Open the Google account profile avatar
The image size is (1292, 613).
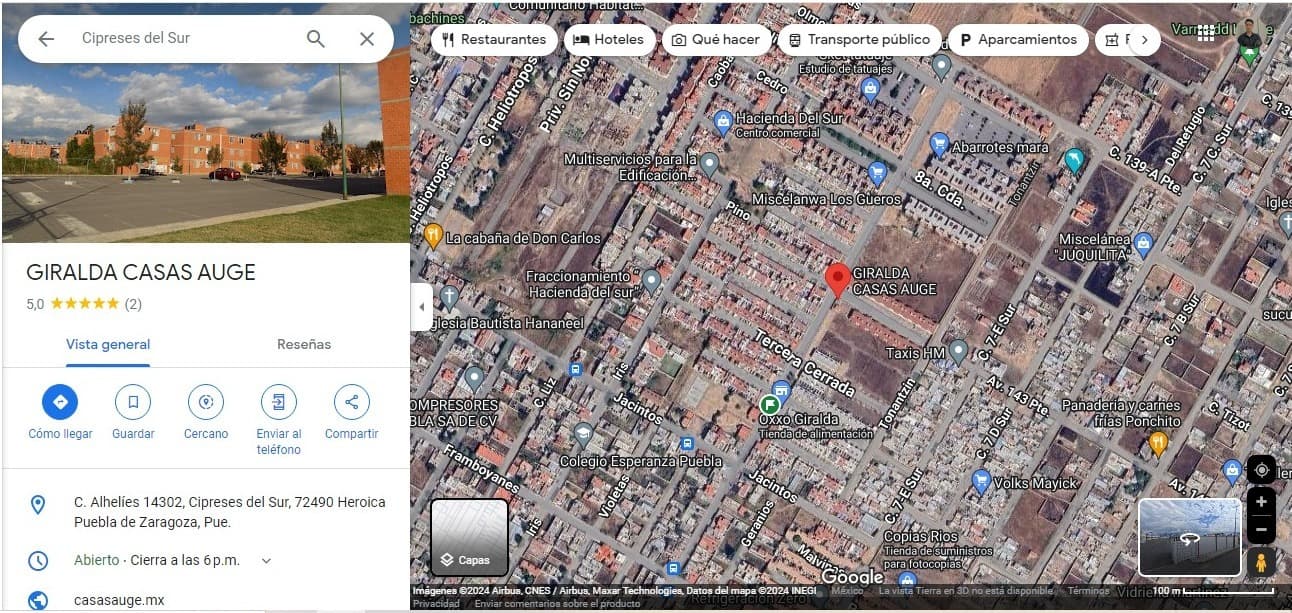(1249, 33)
